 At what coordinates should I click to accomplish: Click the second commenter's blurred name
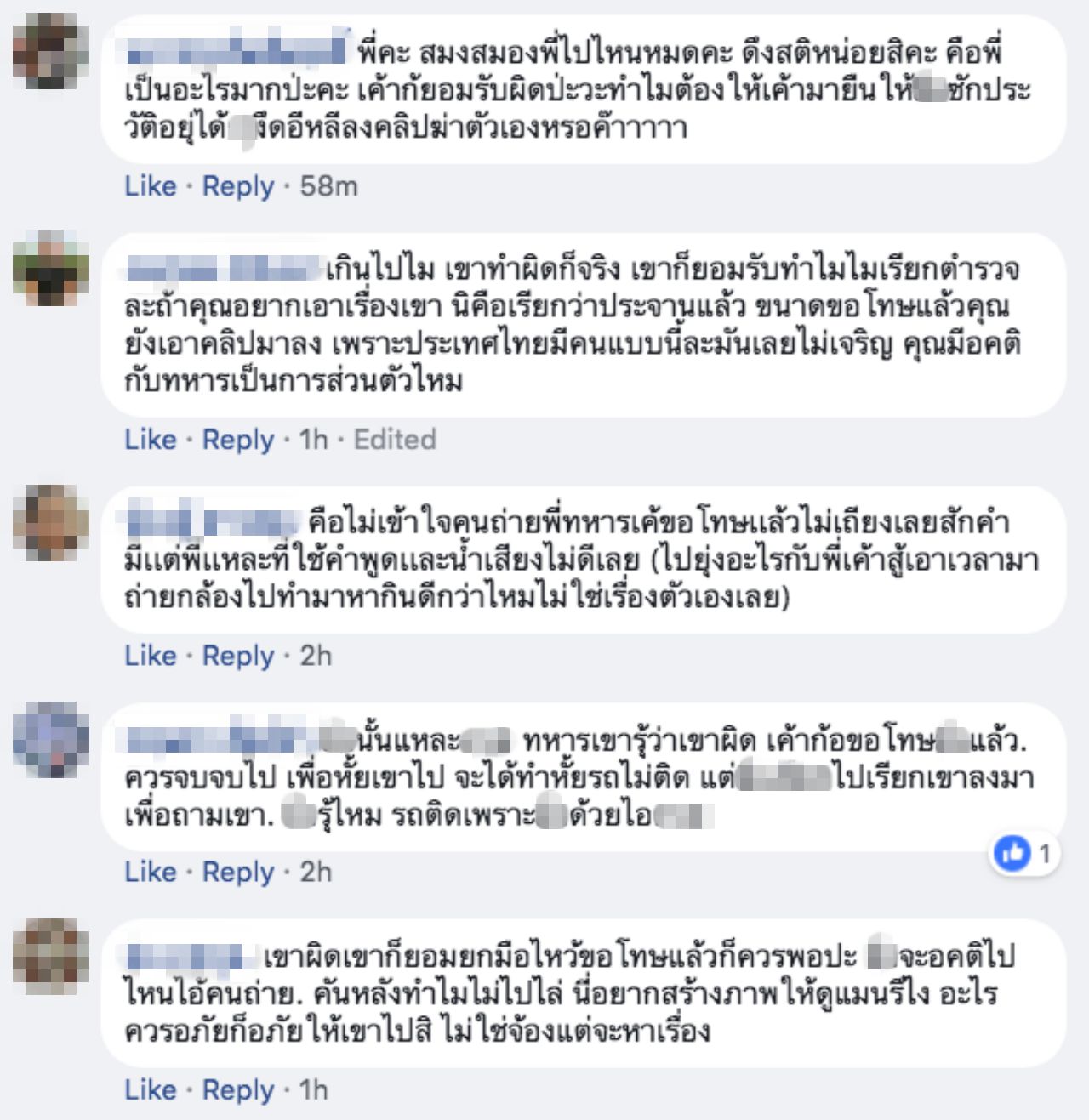pyautogui.click(x=225, y=270)
